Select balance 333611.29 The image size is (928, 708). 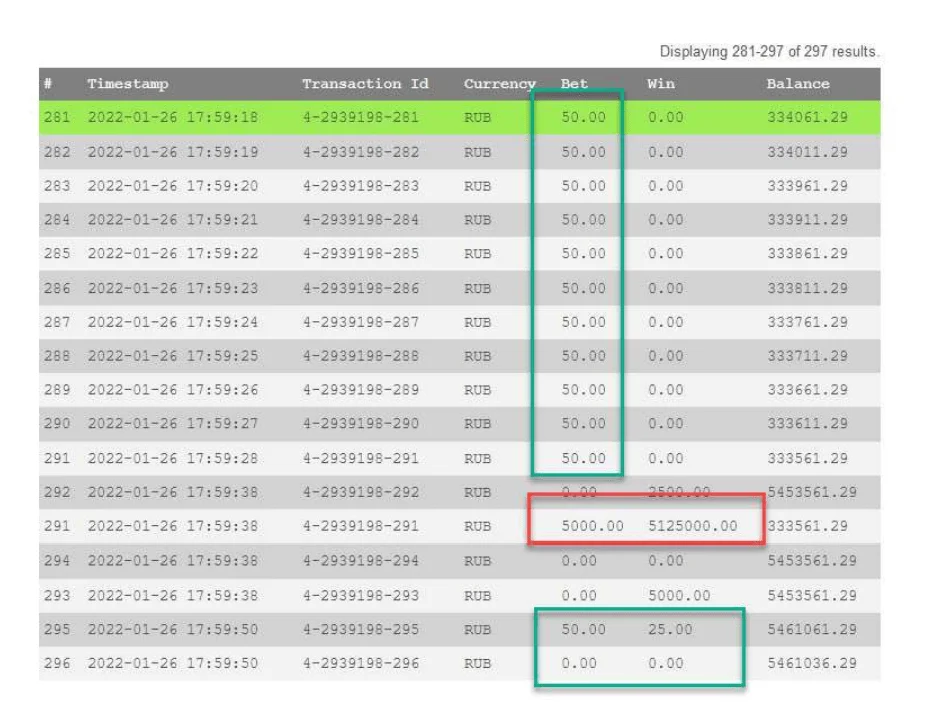tap(807, 423)
